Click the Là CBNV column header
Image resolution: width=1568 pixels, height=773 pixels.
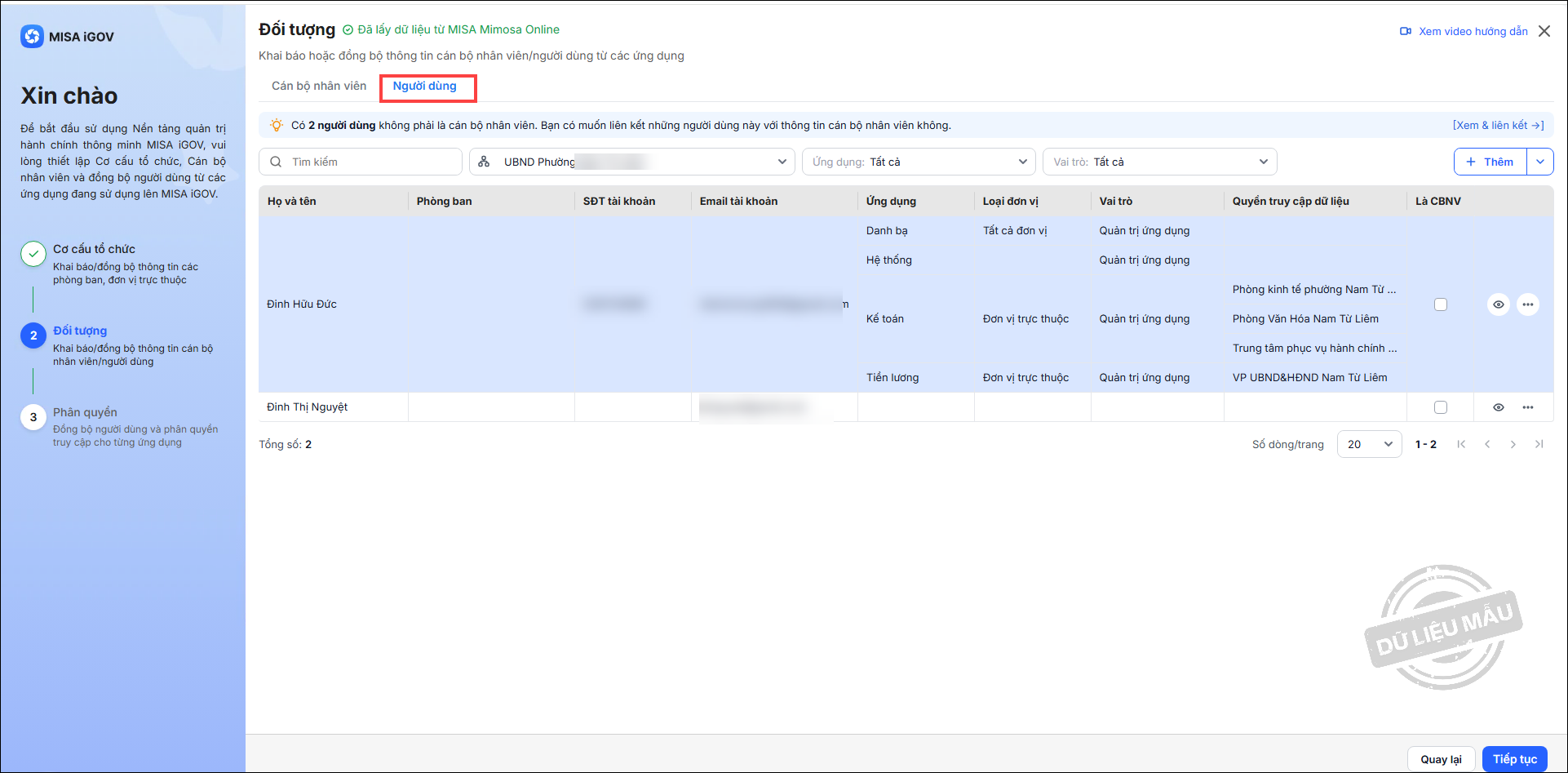(x=1438, y=201)
